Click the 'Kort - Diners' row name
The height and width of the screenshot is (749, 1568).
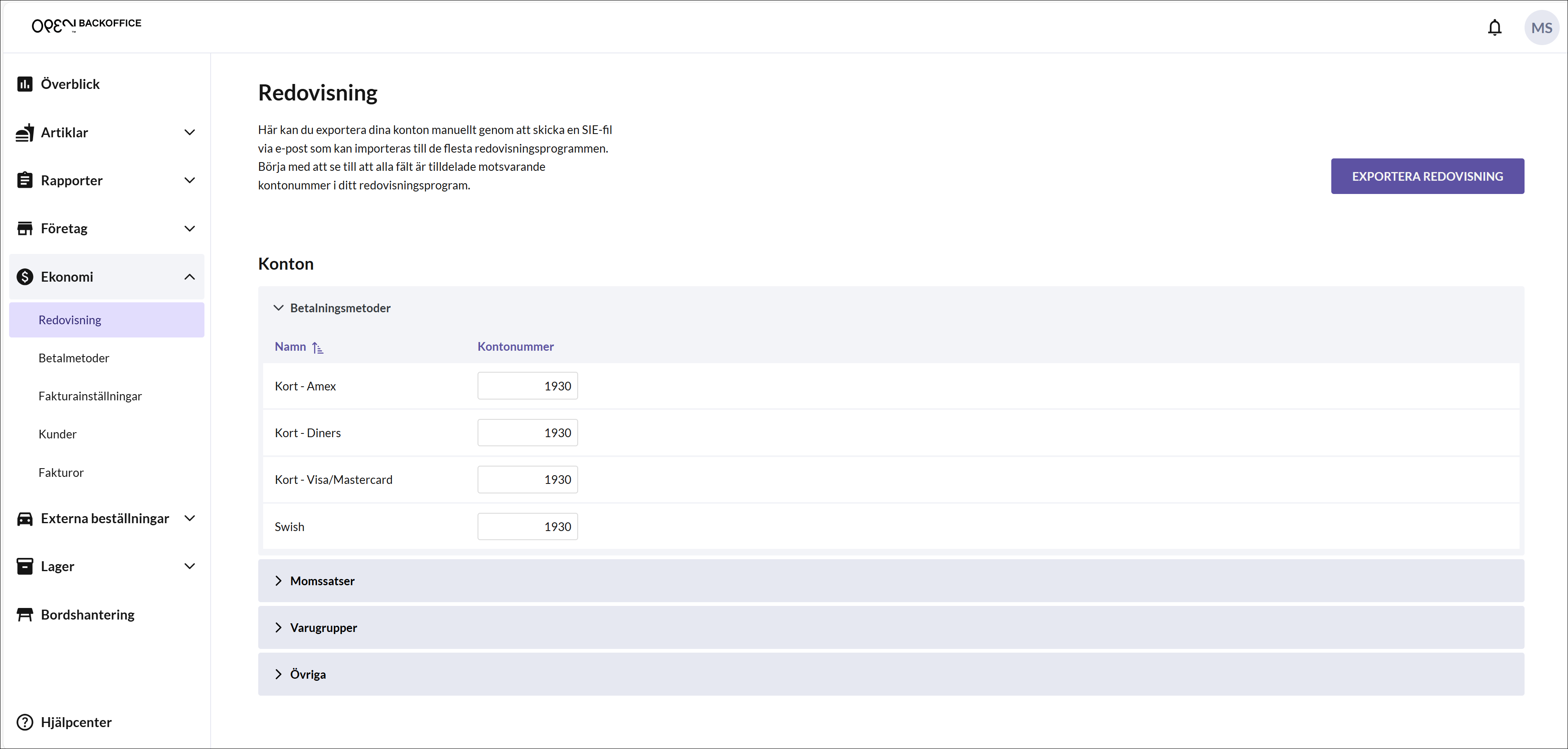click(307, 433)
